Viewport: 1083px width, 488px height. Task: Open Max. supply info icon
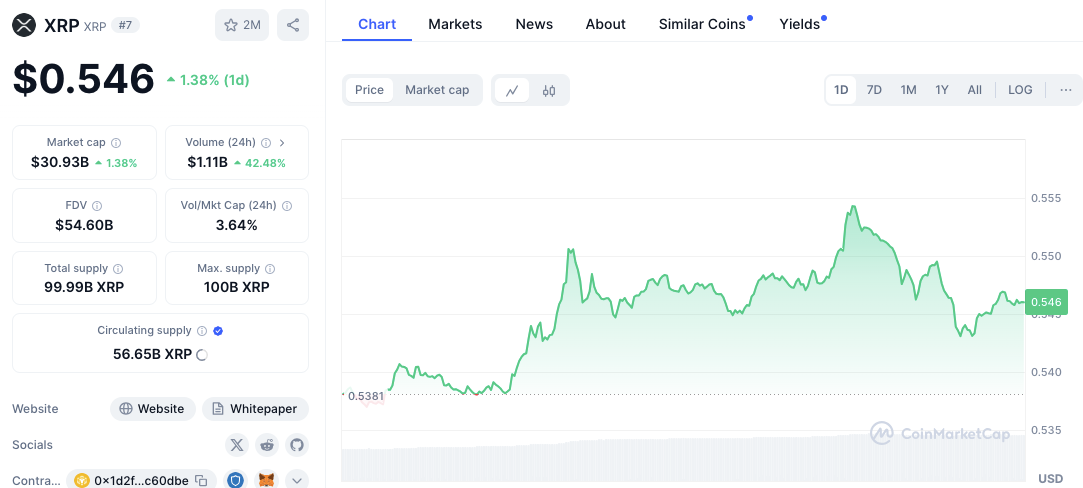270,269
